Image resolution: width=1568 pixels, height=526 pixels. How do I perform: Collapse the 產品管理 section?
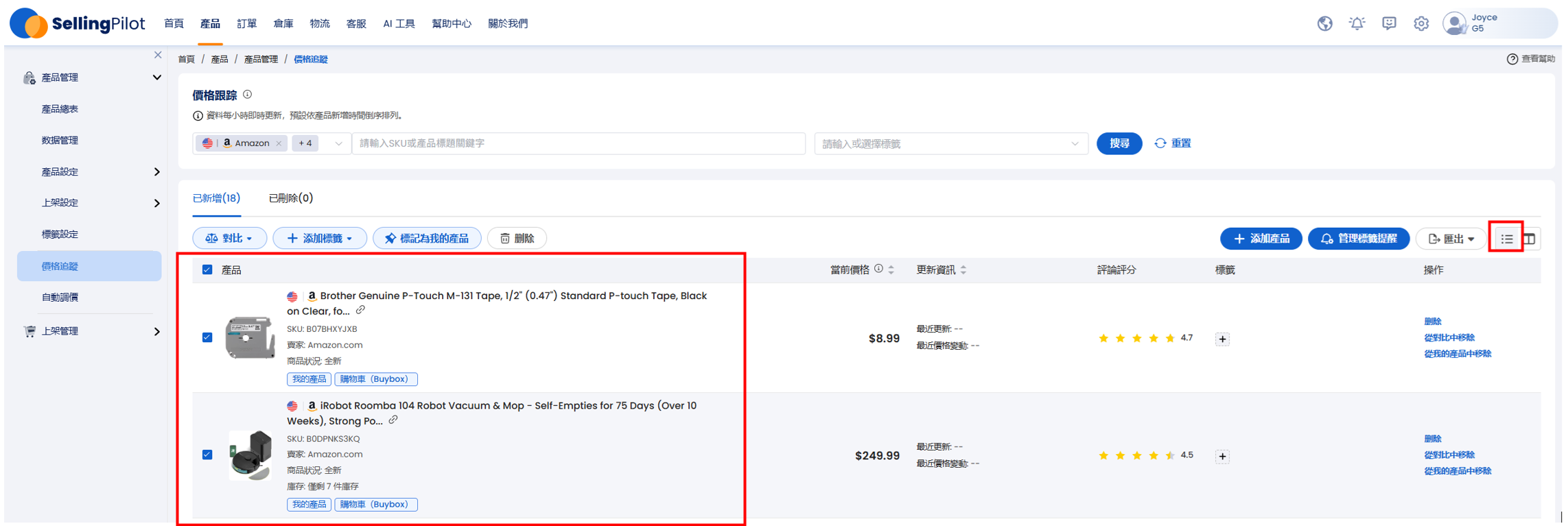tap(156, 77)
